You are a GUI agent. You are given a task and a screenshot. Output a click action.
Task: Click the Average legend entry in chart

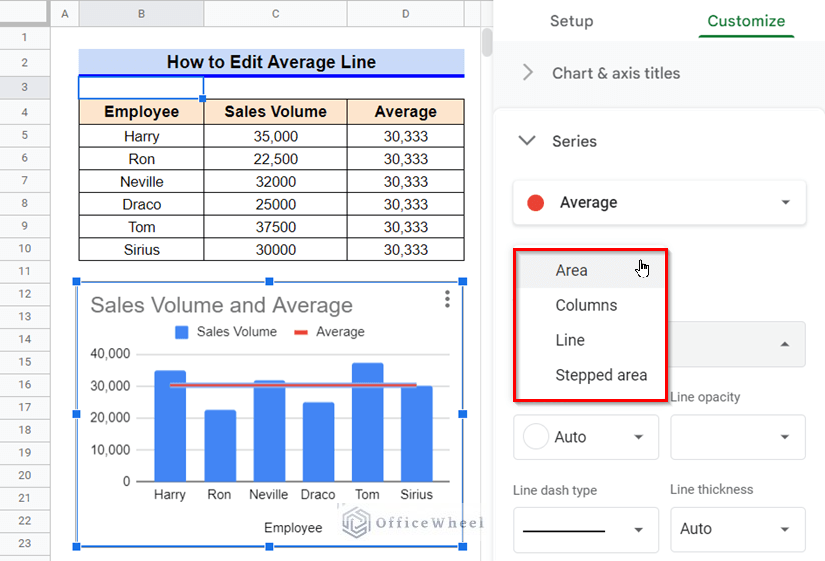(329, 332)
